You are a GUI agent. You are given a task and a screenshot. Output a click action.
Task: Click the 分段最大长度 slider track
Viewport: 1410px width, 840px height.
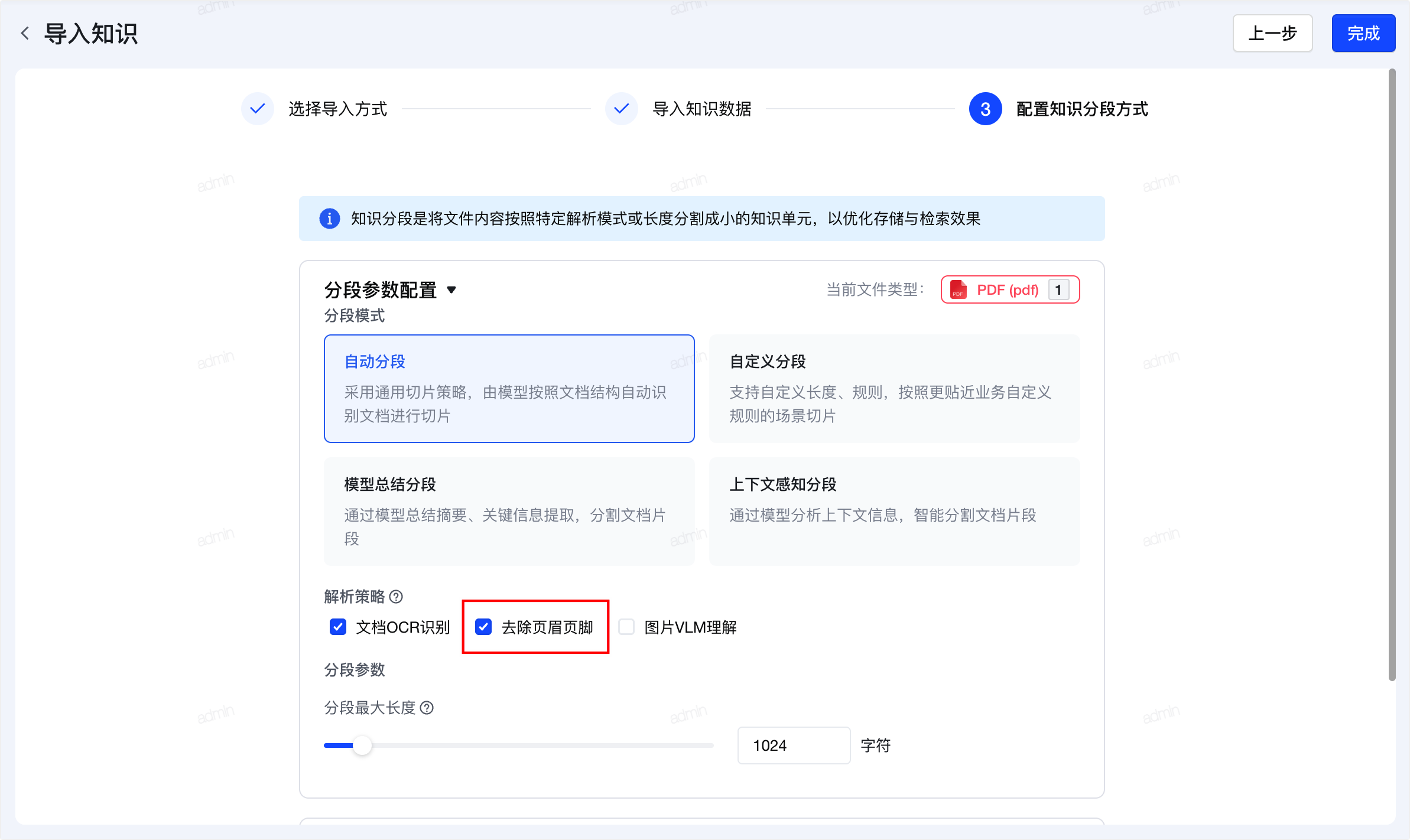(x=519, y=745)
